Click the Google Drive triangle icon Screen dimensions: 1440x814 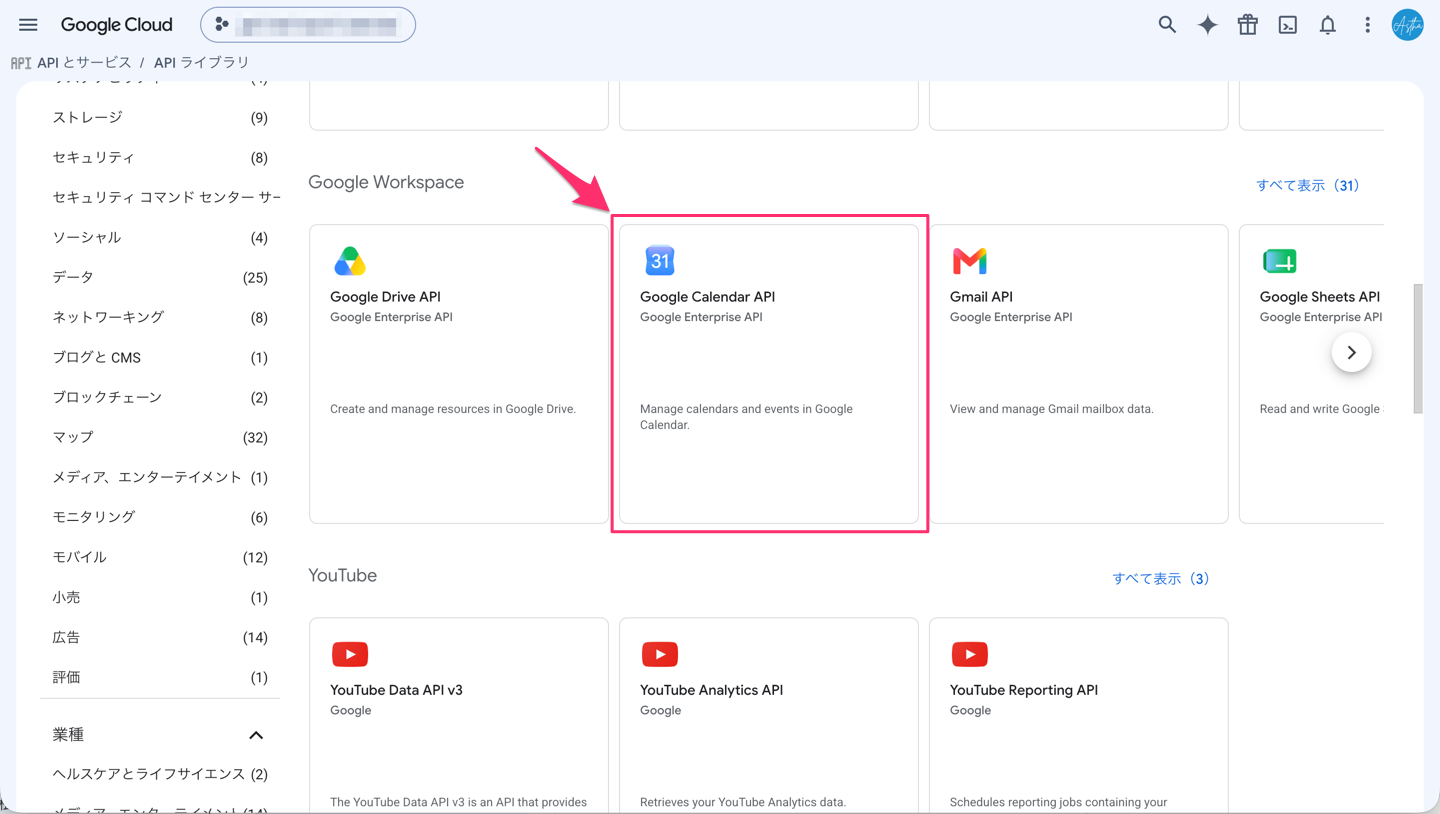click(x=350, y=261)
